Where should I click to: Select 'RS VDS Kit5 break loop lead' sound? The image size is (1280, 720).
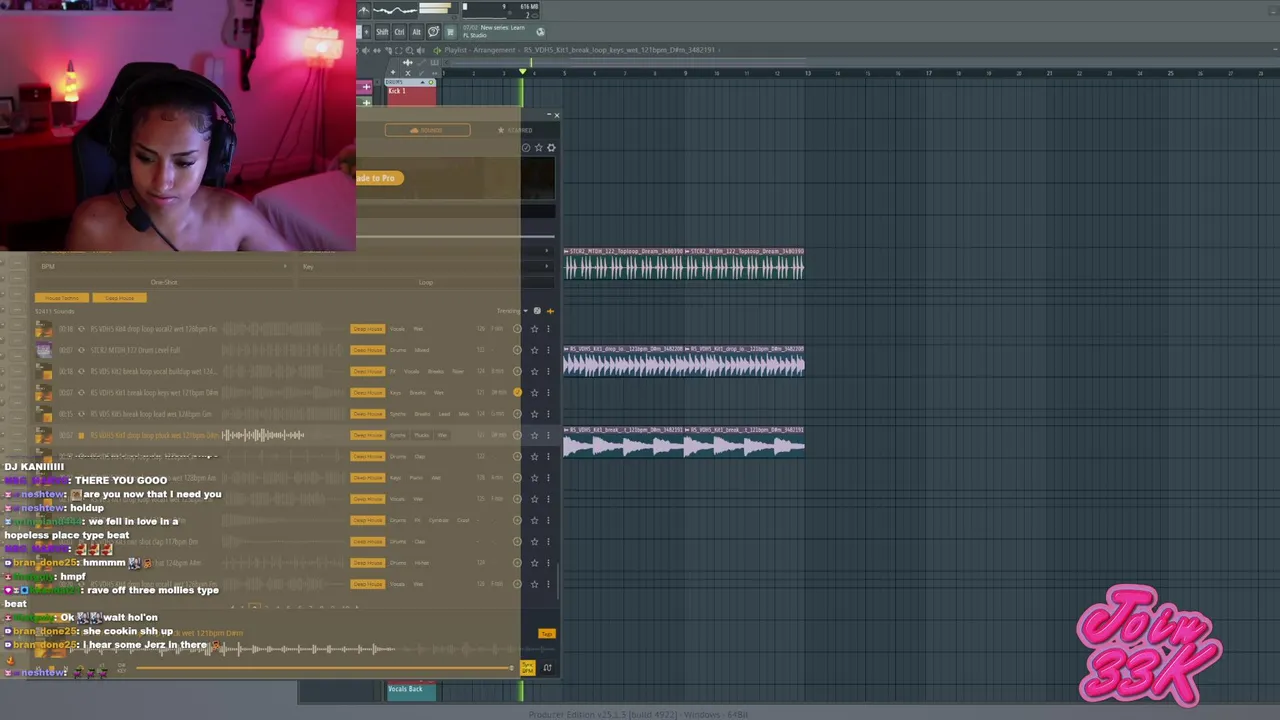pos(151,414)
